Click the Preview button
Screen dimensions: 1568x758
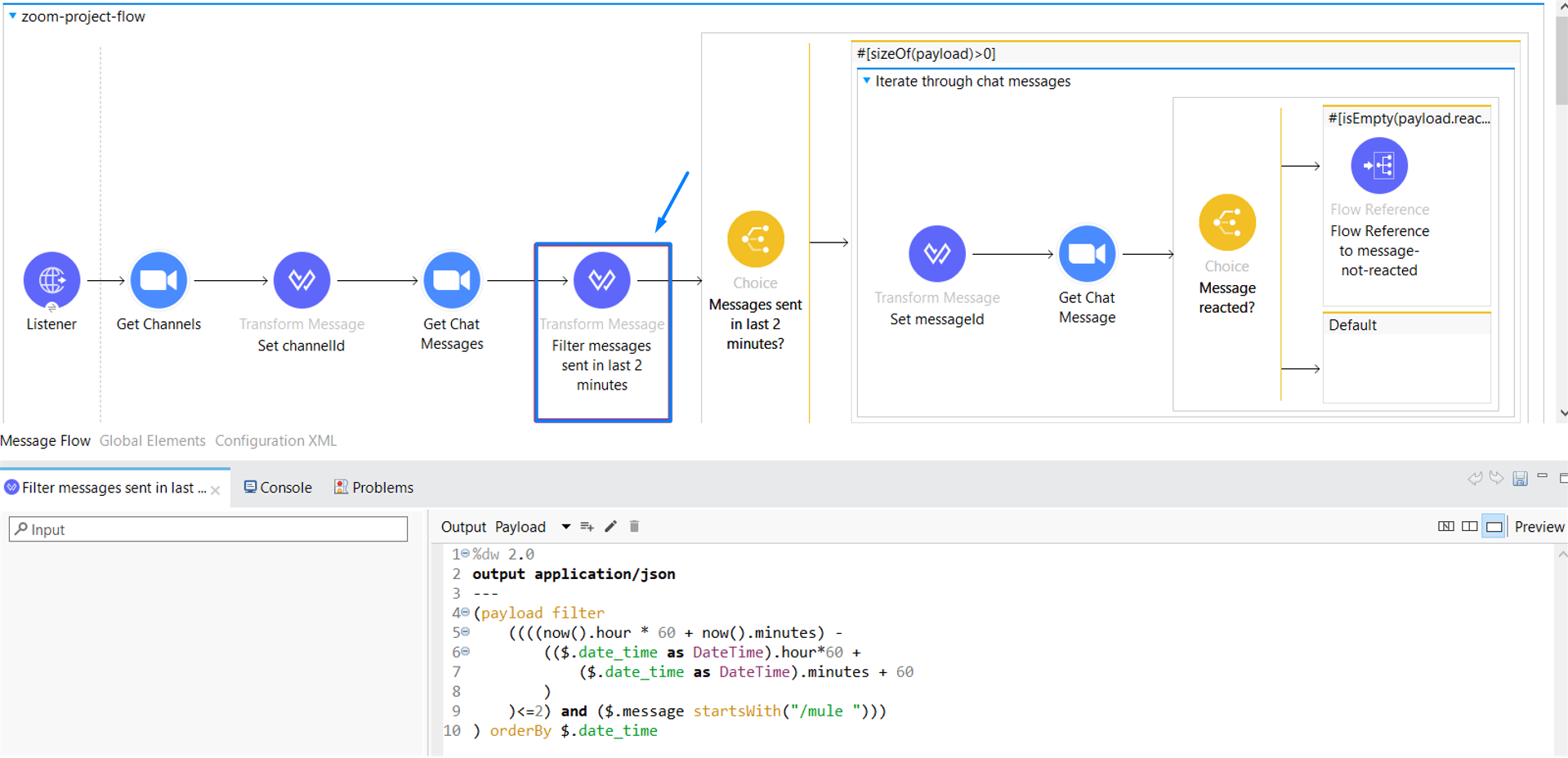[x=1539, y=527]
